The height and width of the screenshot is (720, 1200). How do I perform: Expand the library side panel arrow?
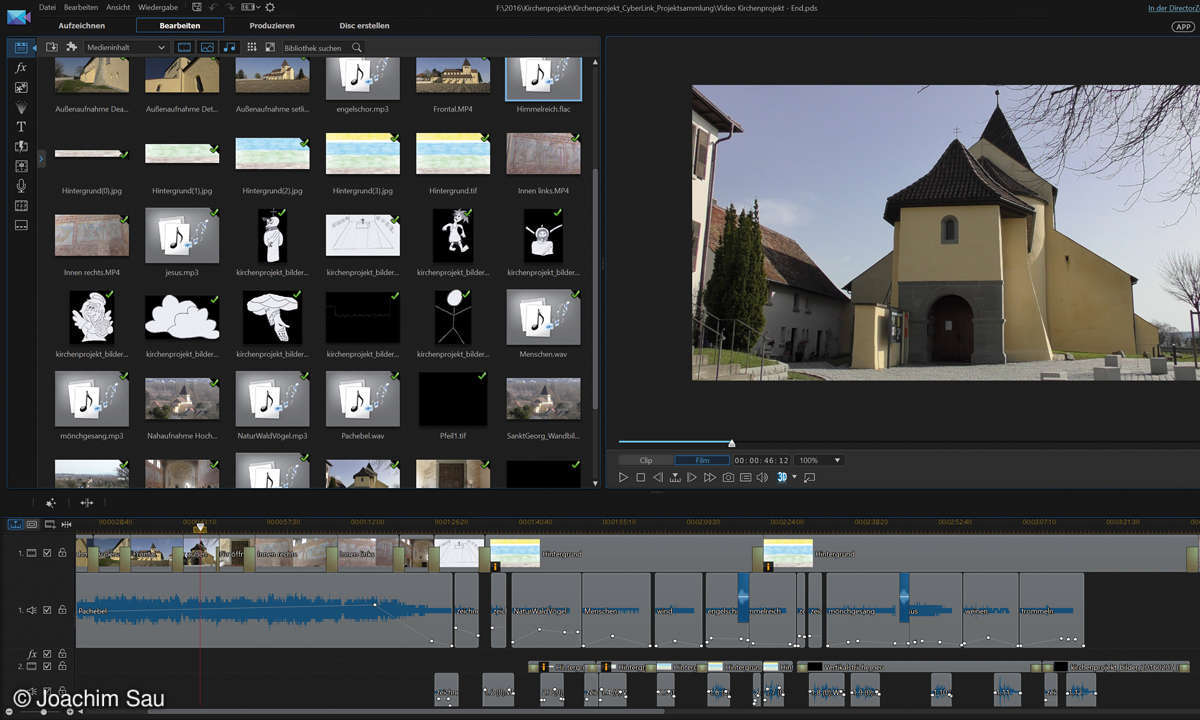click(x=41, y=158)
